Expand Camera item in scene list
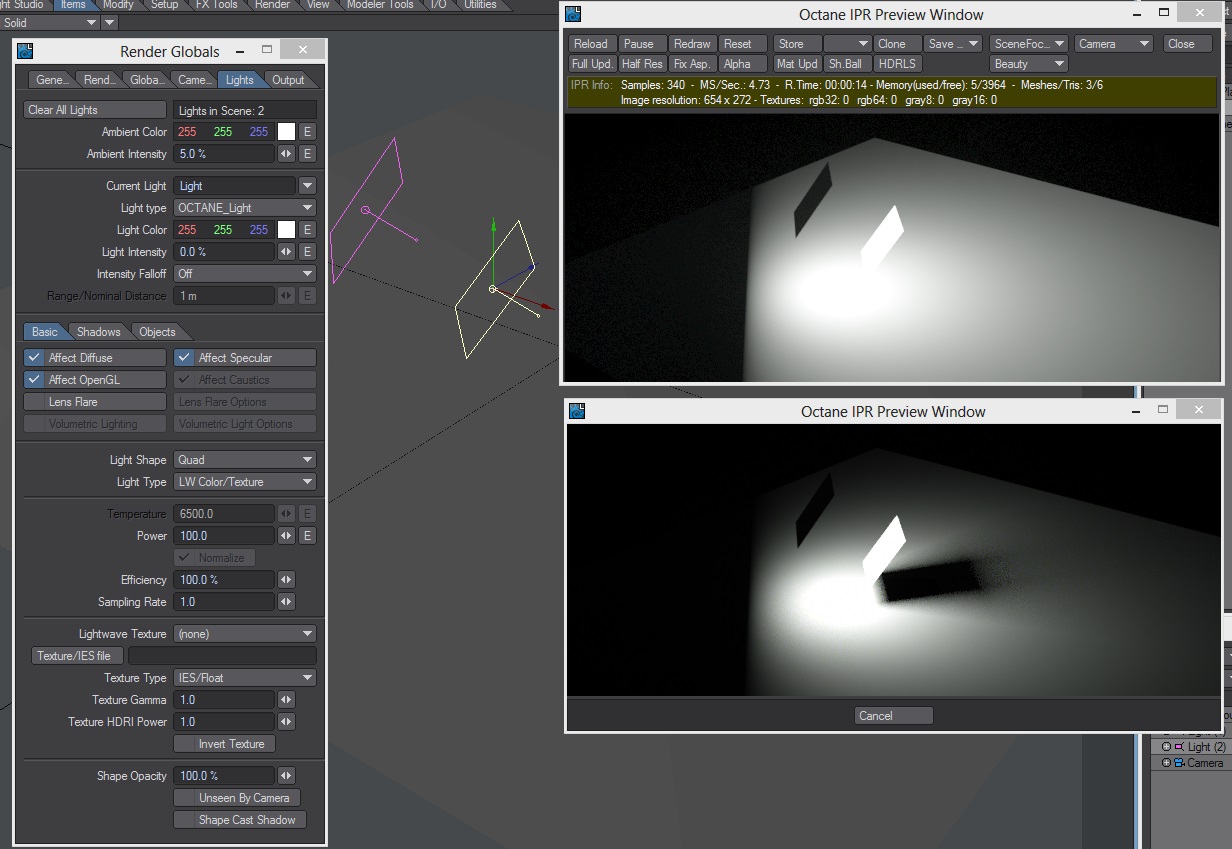Viewport: 1232px width, 849px height. click(1166, 763)
